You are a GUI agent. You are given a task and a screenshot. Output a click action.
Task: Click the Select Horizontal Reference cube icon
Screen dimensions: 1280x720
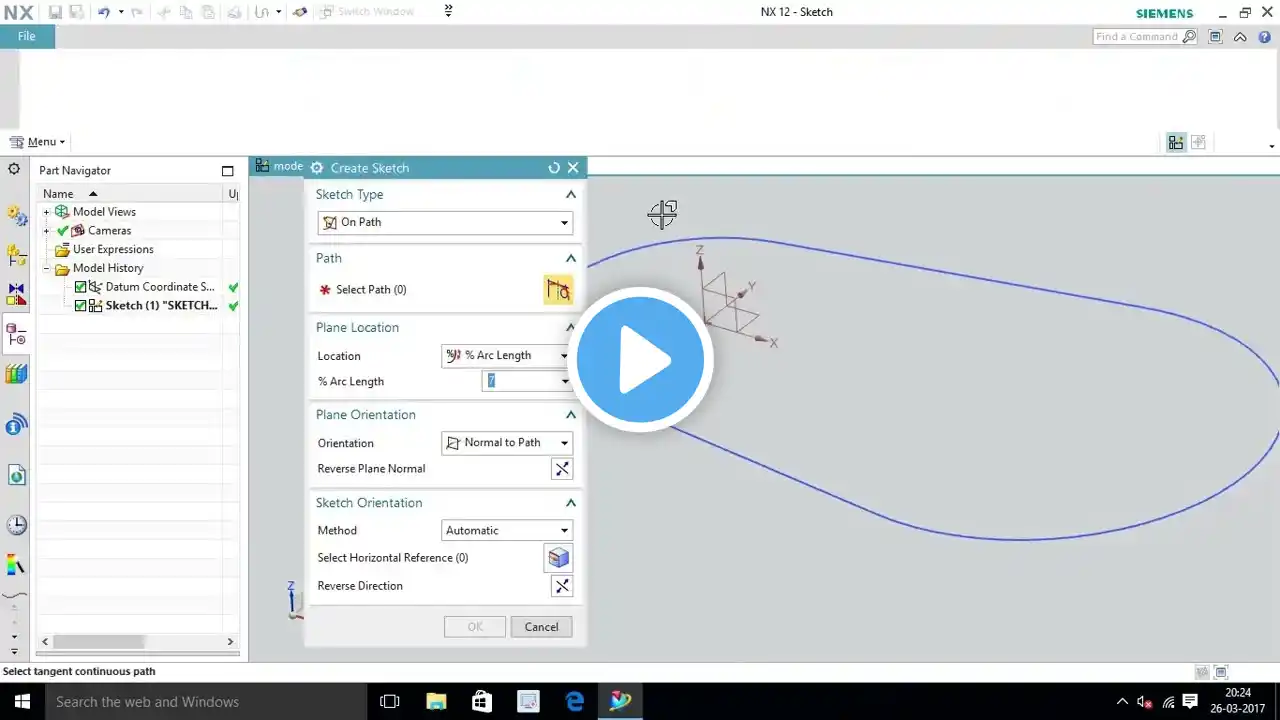pyautogui.click(x=558, y=558)
